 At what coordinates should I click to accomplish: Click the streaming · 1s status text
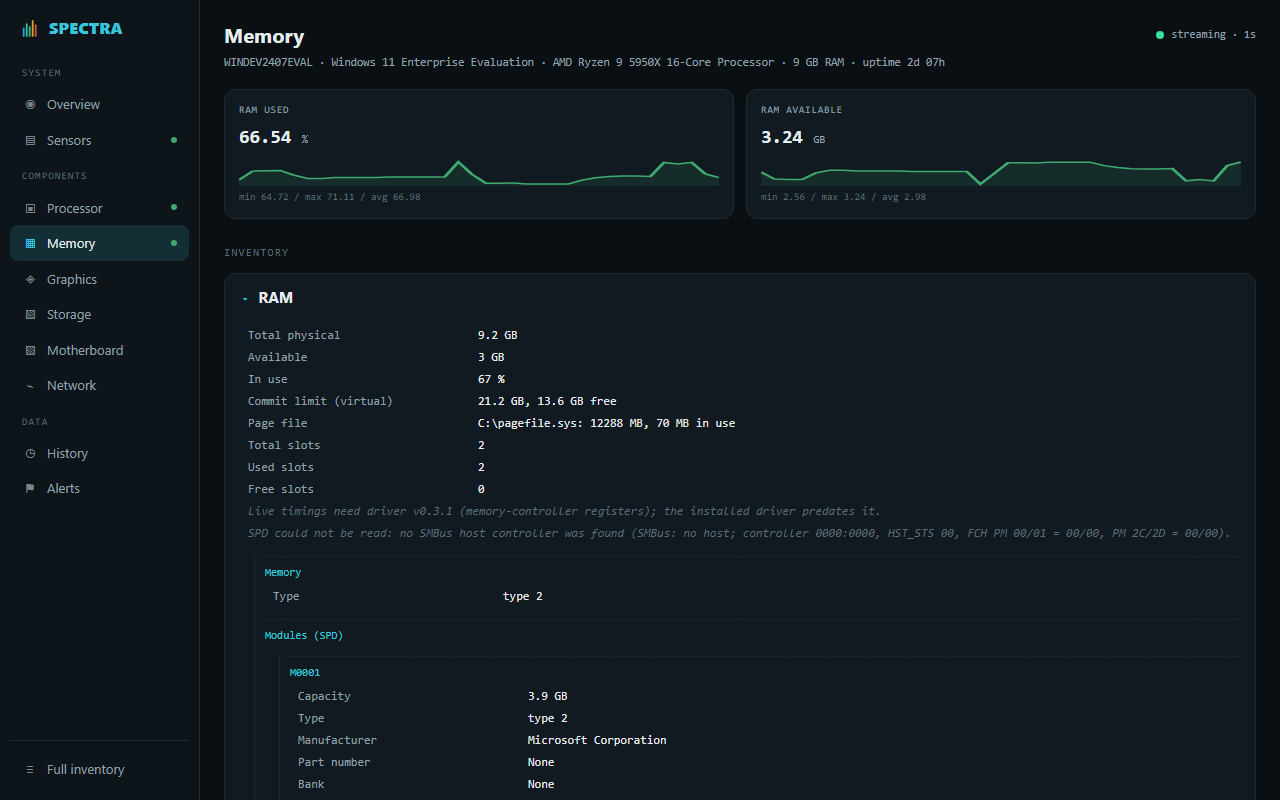coord(1213,35)
